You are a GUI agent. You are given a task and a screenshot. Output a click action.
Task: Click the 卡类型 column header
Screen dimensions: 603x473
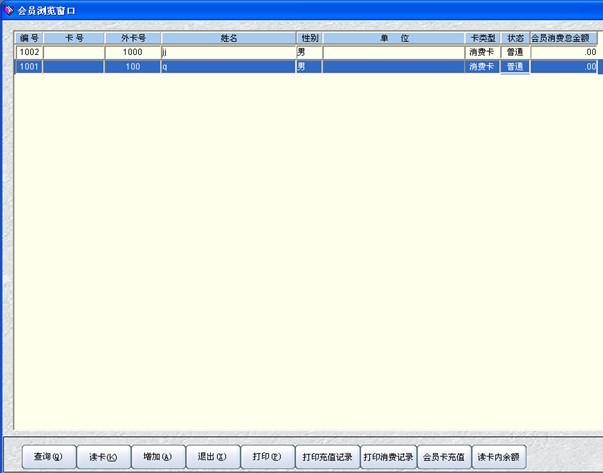point(481,38)
